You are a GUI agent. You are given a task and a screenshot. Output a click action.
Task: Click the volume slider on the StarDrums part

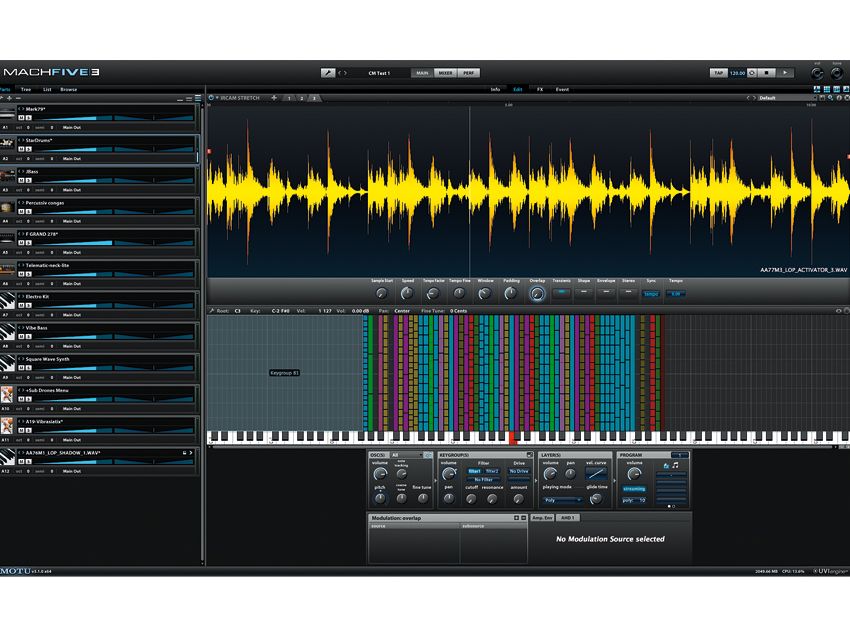coord(96,149)
